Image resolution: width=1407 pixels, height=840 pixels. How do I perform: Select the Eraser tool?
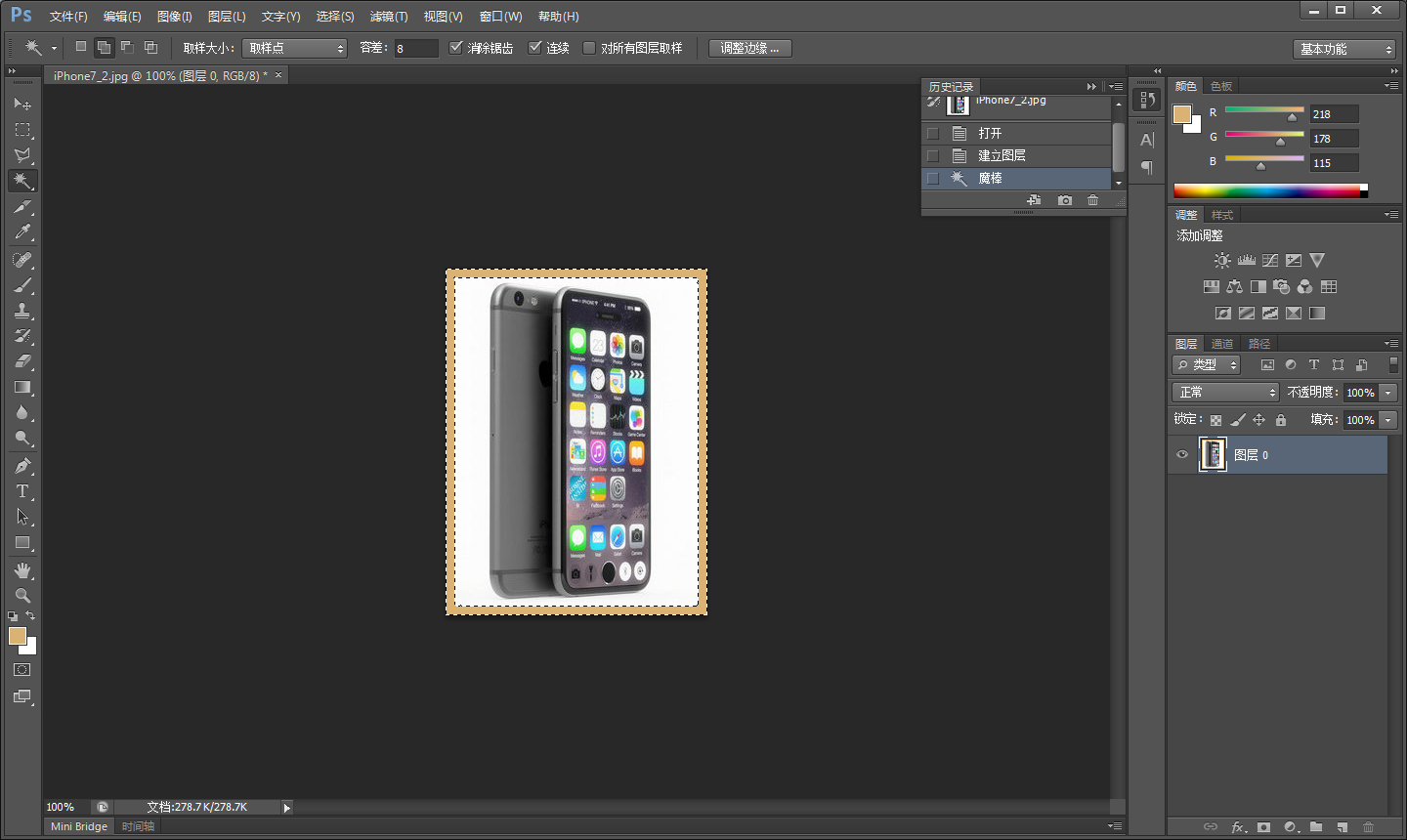coord(22,361)
